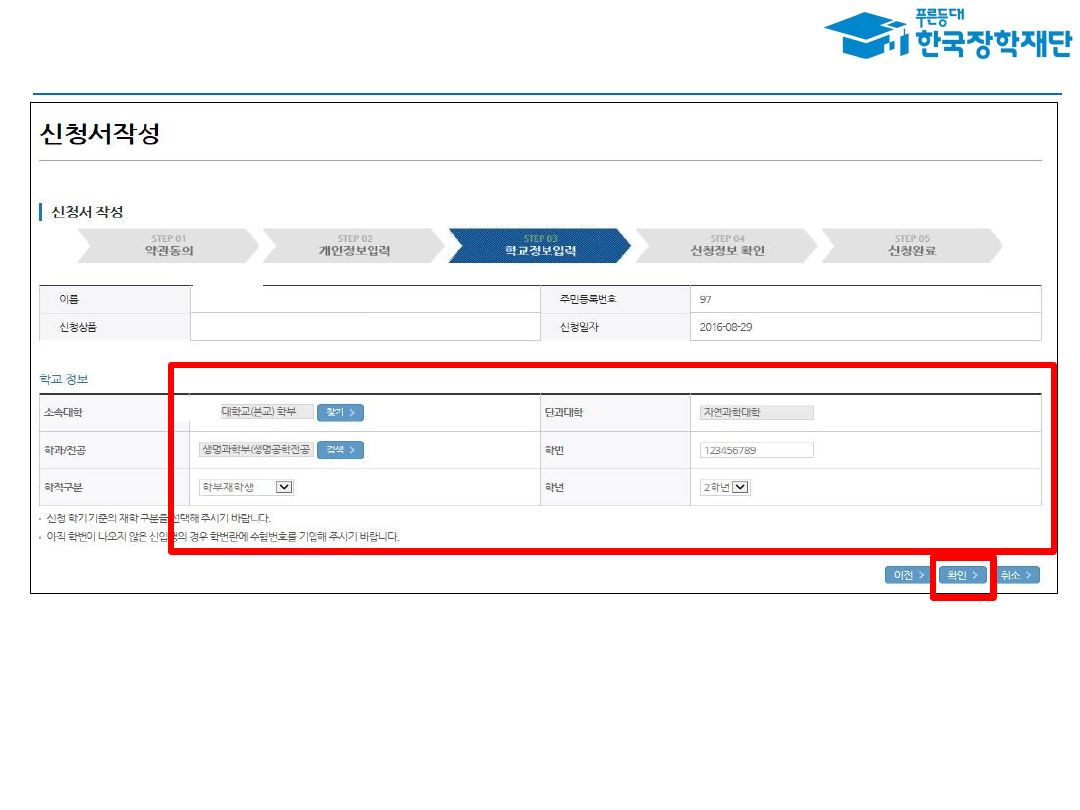Click the 한국장학재단 logo

click(946, 37)
